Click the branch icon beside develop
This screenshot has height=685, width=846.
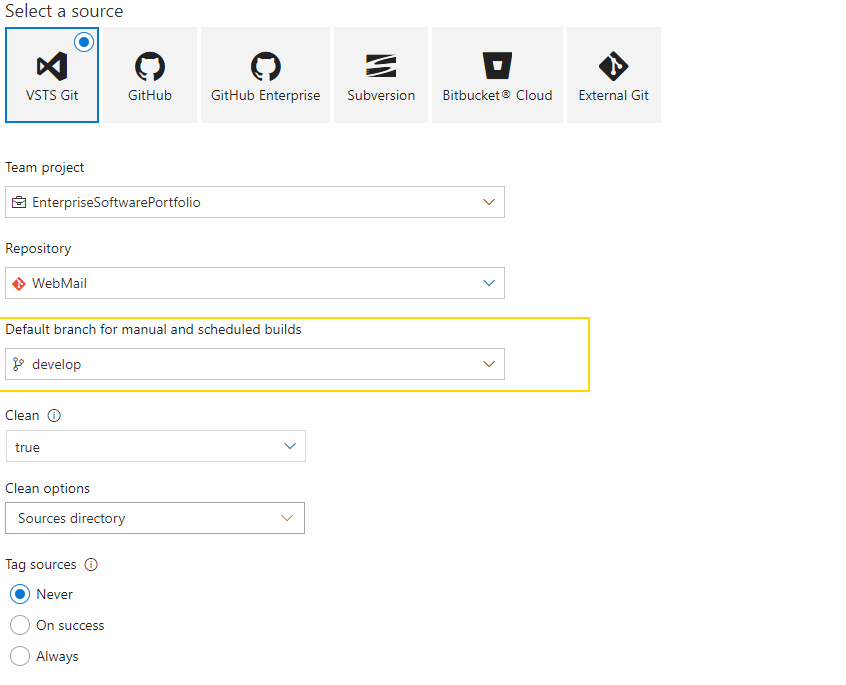(18, 365)
